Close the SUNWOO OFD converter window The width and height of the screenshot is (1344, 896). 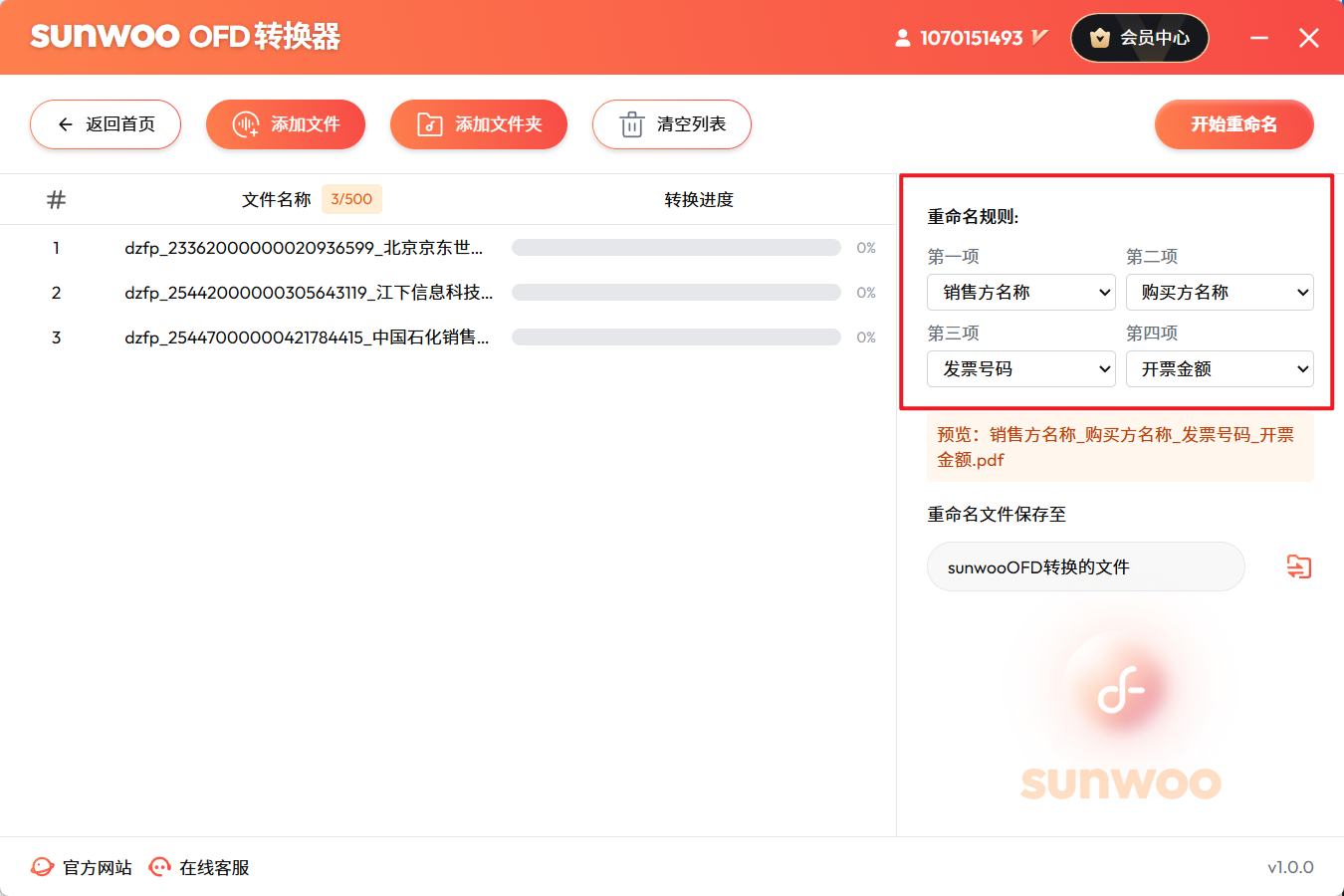coord(1309,38)
